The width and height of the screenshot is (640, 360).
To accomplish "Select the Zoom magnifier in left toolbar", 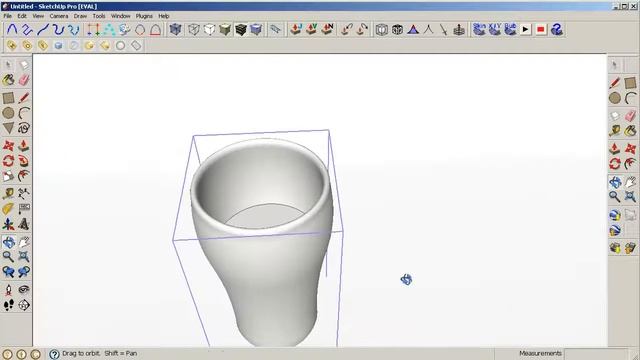I will [8, 256].
